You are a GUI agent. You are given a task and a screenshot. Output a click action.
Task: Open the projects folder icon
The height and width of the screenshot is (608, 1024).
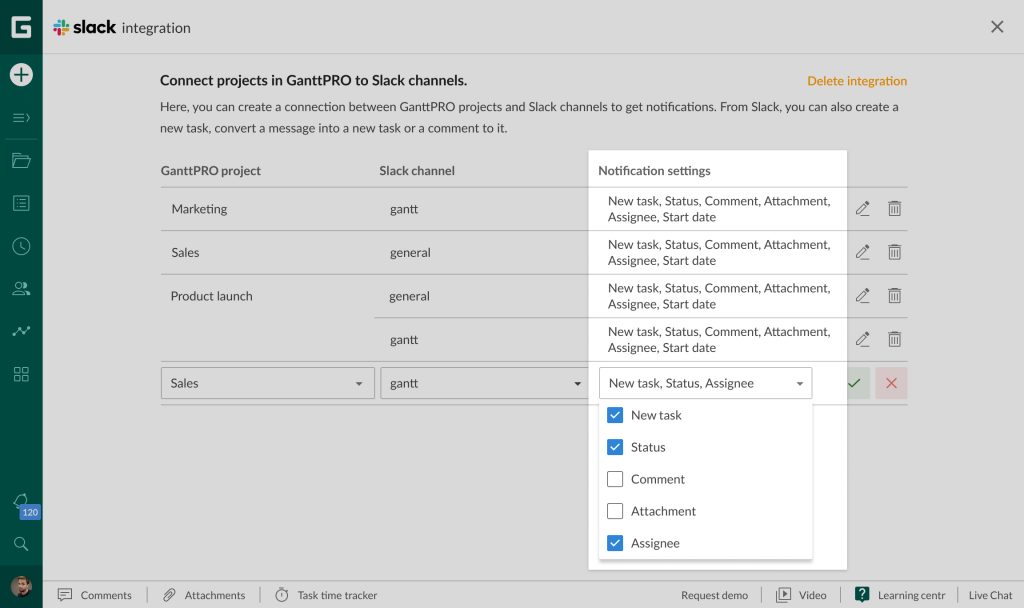click(x=21, y=161)
